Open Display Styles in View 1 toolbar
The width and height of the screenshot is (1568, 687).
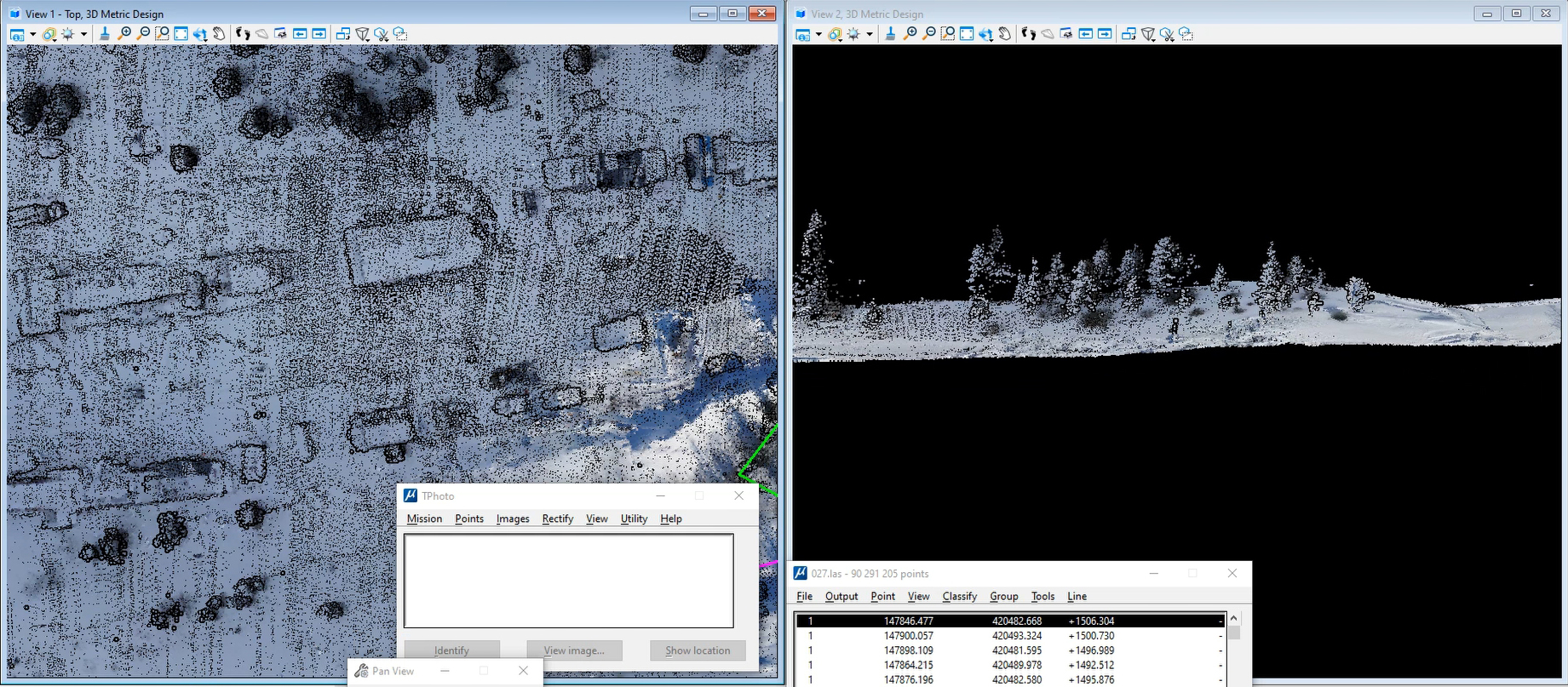tap(49, 34)
